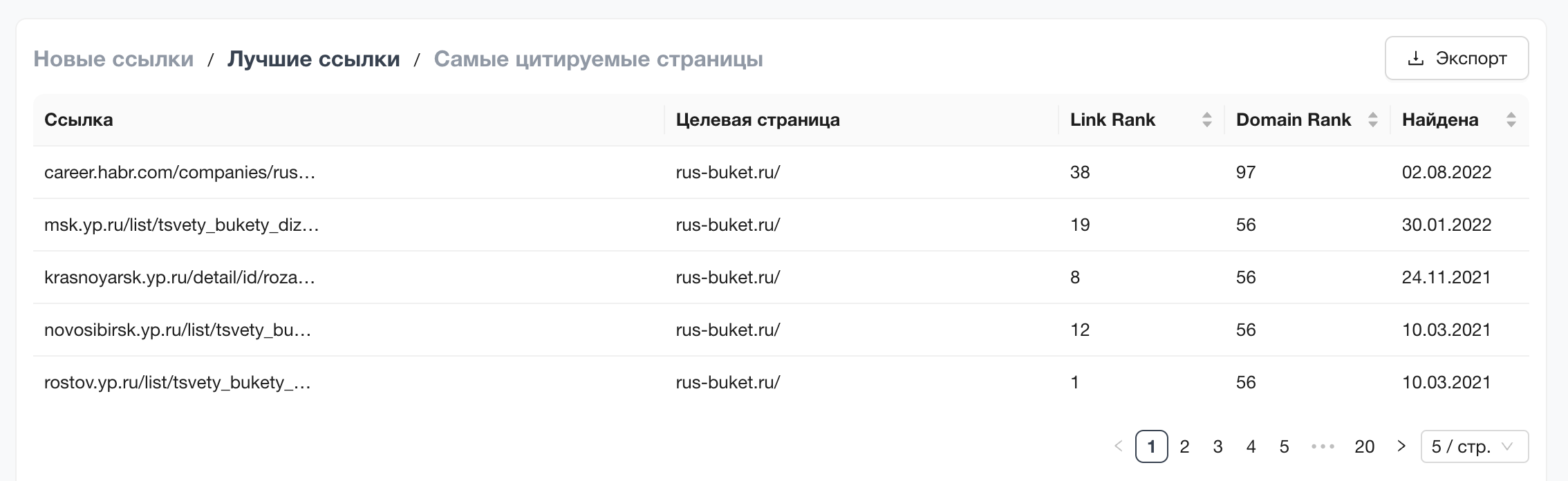This screenshot has width=1568, height=481.
Task: Open krasnoyarsk.yp.ru/detail/id link
Action: point(180,277)
